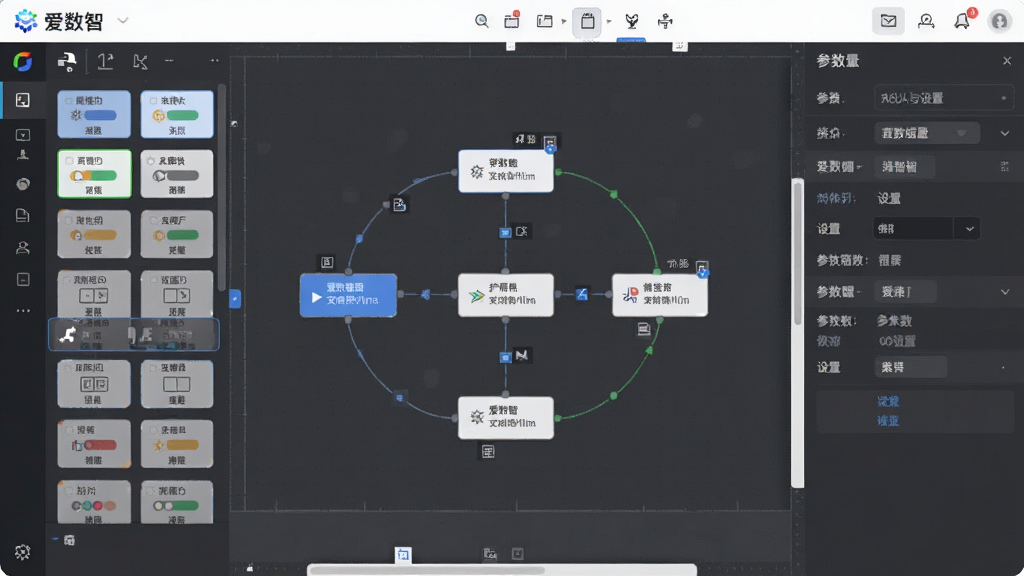Collapse the lower section chevron above 参数数
The image size is (1024, 576).
1004,292
